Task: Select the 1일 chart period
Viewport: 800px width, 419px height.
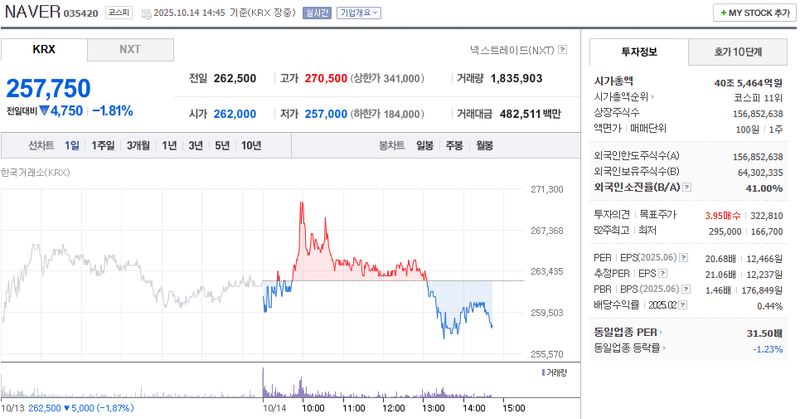Action: pyautogui.click(x=72, y=145)
